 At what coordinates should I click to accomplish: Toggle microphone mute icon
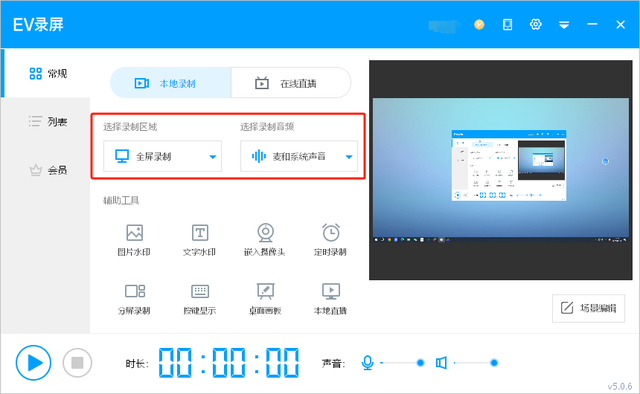pyautogui.click(x=367, y=363)
